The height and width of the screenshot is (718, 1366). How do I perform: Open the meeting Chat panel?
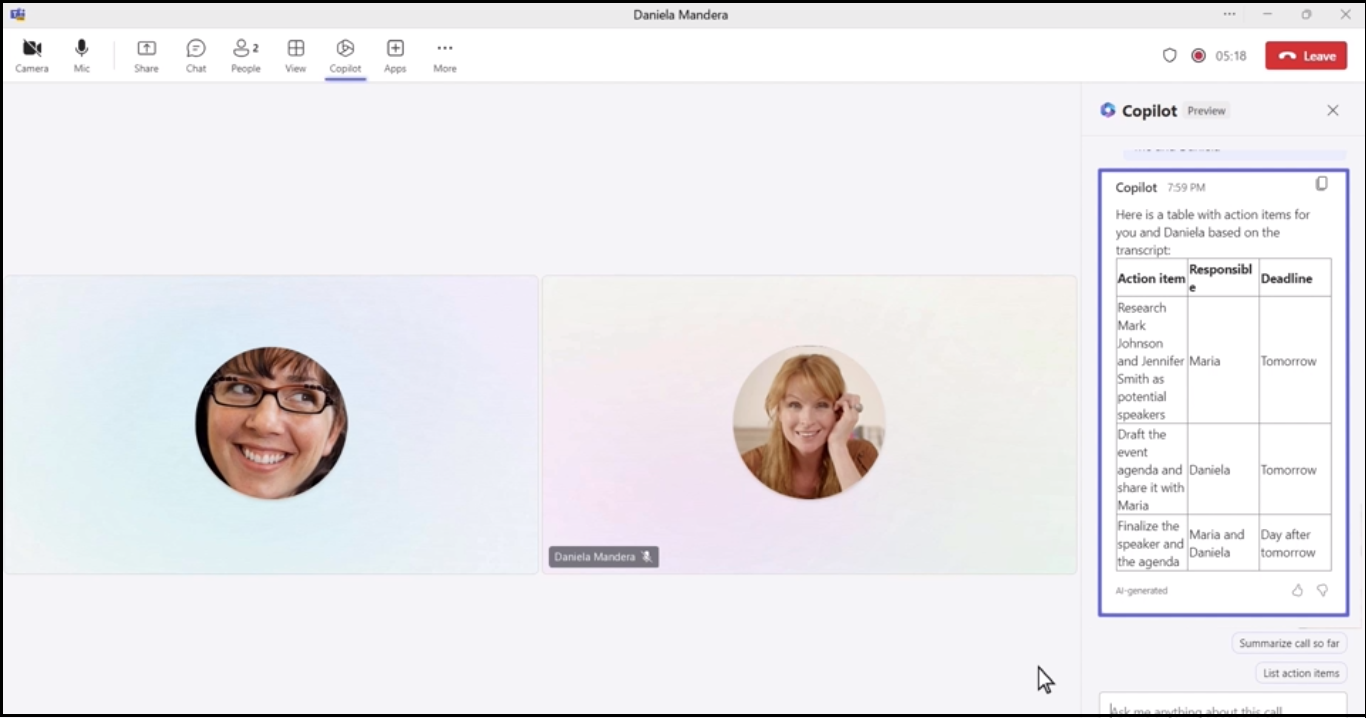coord(196,55)
